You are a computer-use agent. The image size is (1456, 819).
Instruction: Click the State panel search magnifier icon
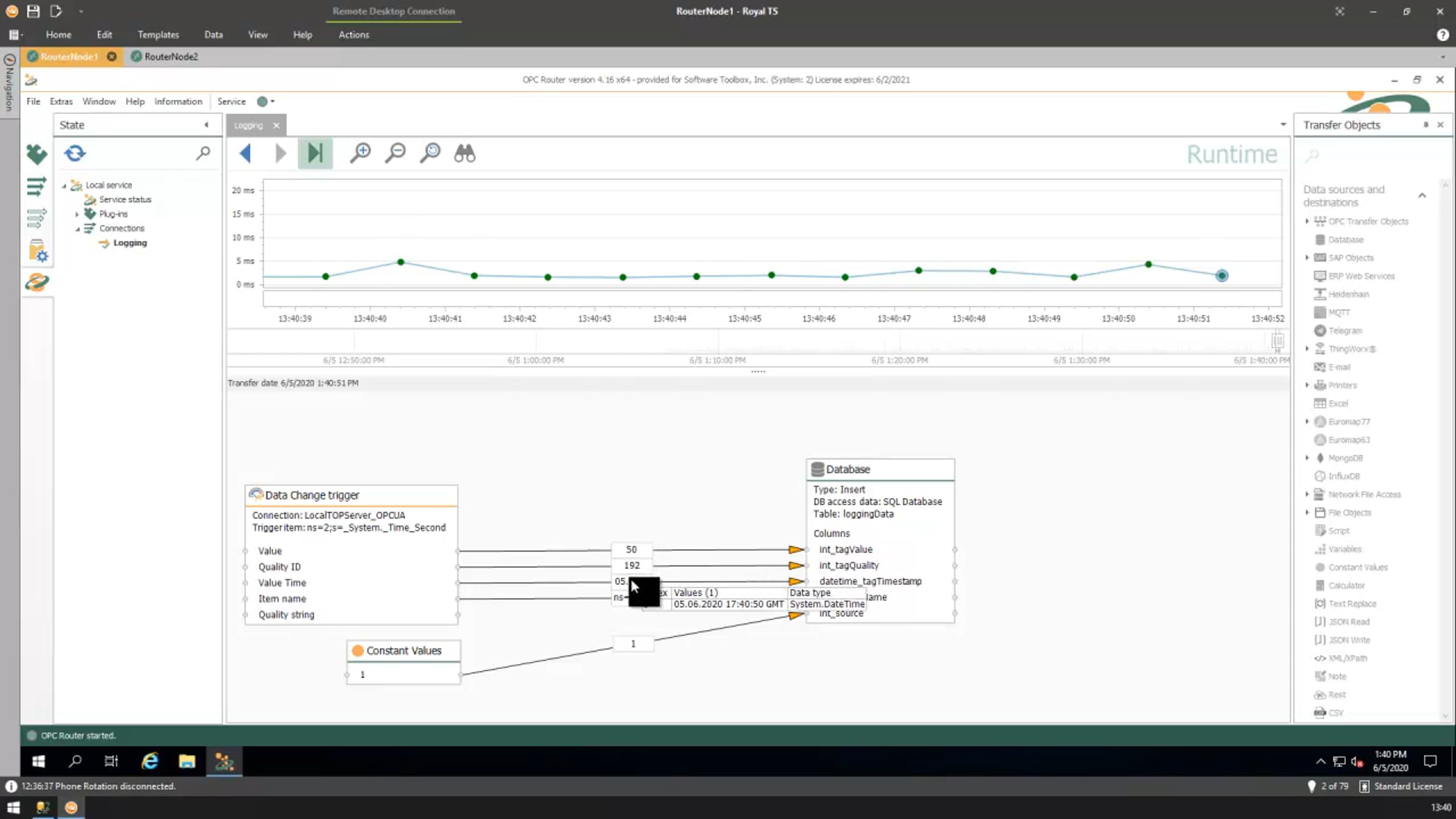[x=203, y=153]
